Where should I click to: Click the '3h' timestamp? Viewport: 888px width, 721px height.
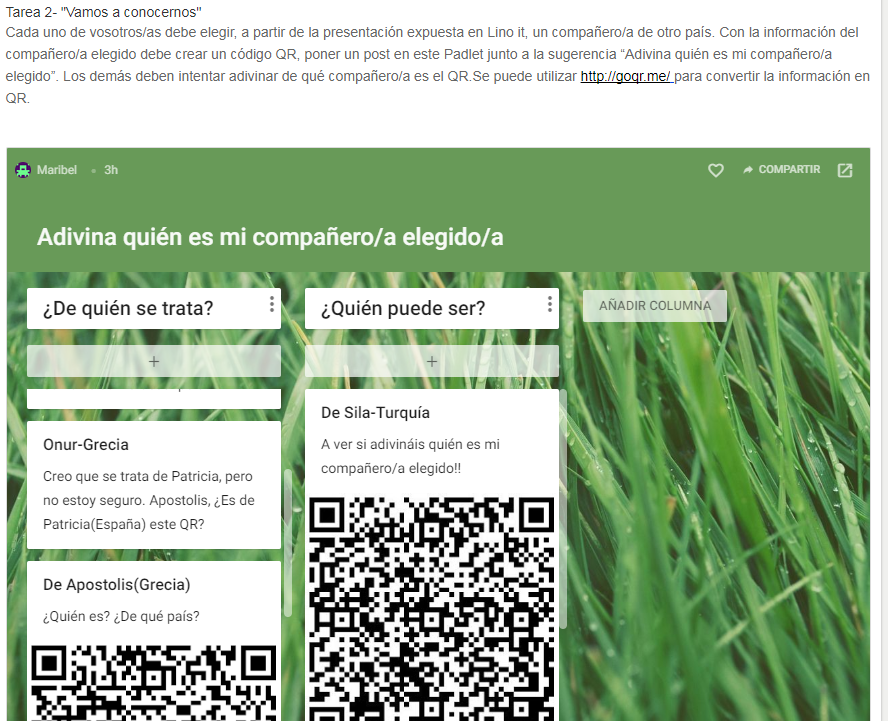pos(111,170)
